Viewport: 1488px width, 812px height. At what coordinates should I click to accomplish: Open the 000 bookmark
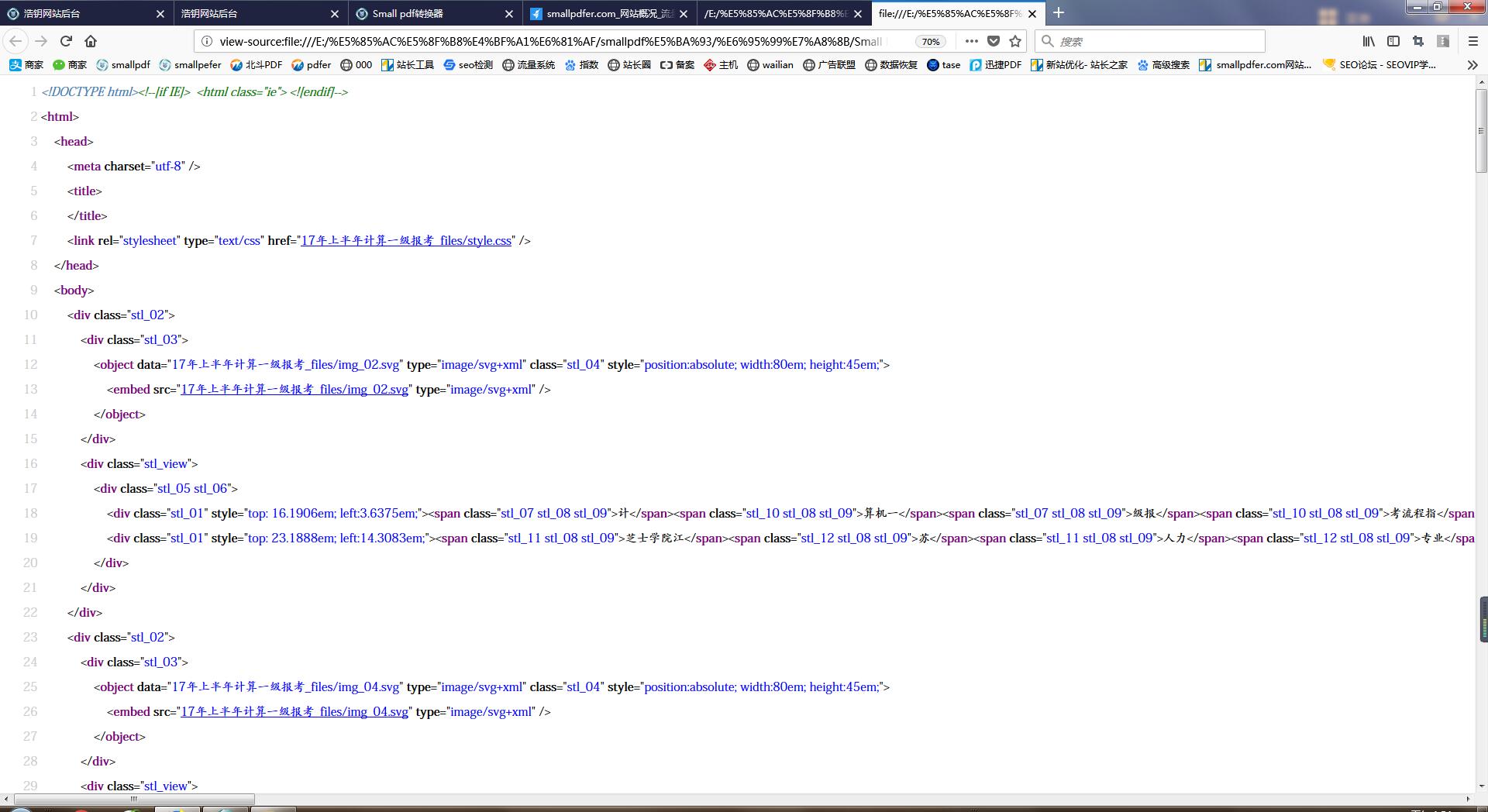[x=356, y=65]
